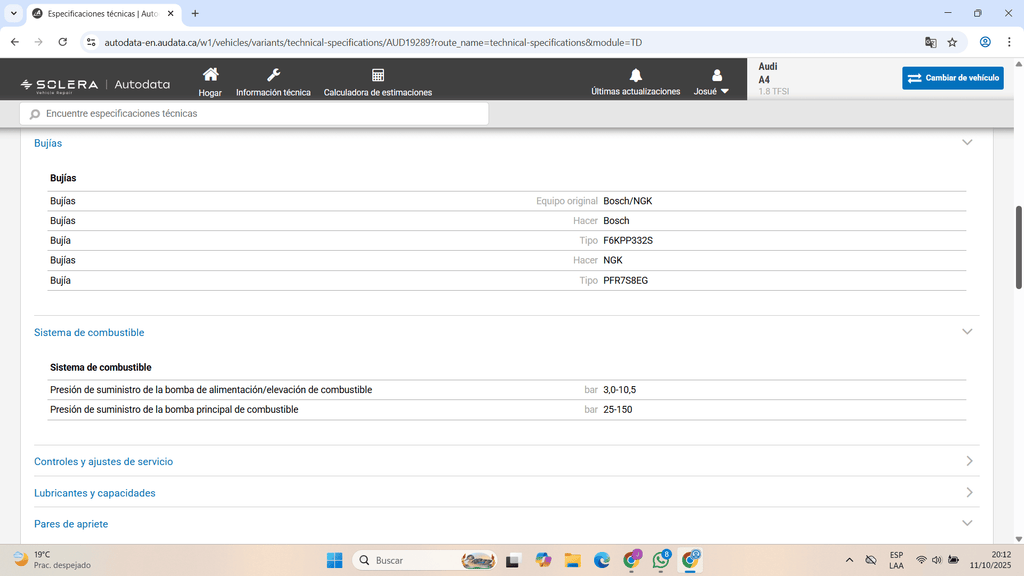Image resolution: width=1024 pixels, height=576 pixels.
Task: Click the Google Translate icon in address bar
Action: [x=931, y=42]
